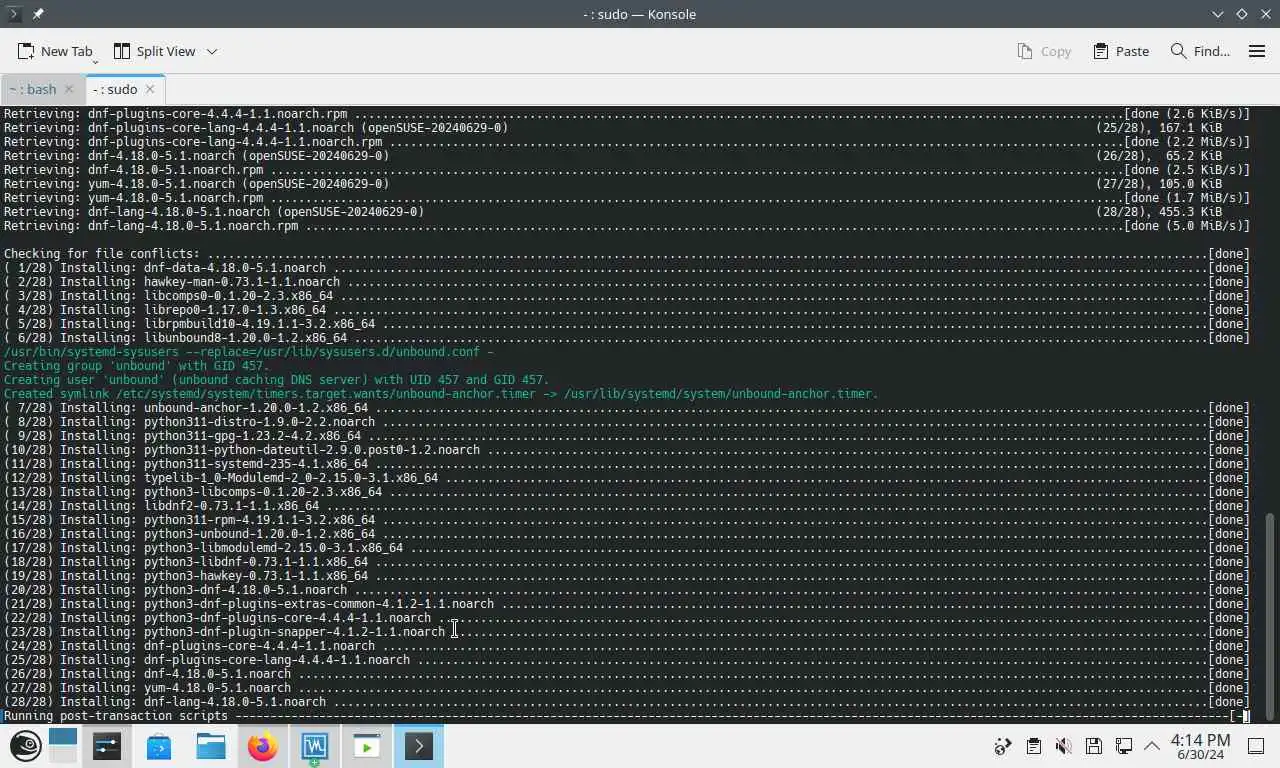Click 'Installing: libunbound8-1.20.0-1.2.x86_64' line
The height and width of the screenshot is (768, 1280).
[627, 338]
